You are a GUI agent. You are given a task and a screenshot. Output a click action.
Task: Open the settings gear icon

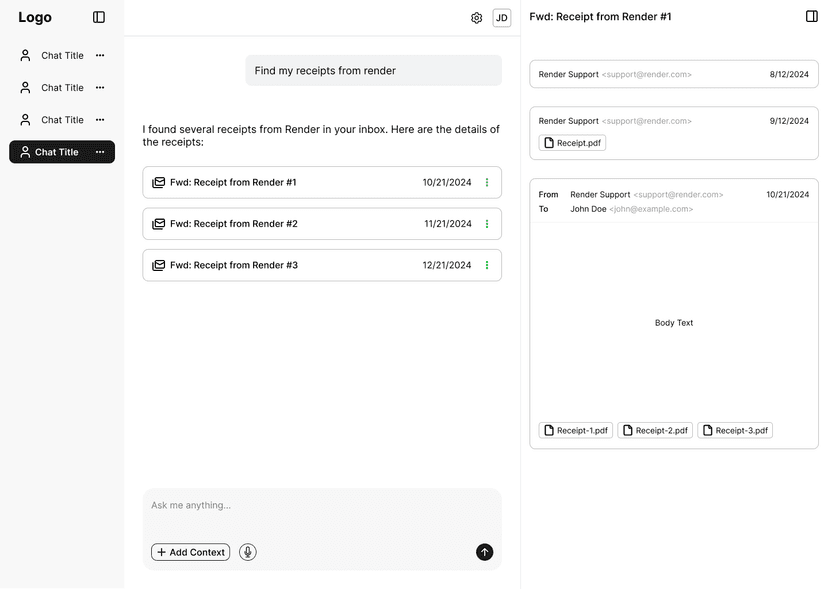click(476, 18)
